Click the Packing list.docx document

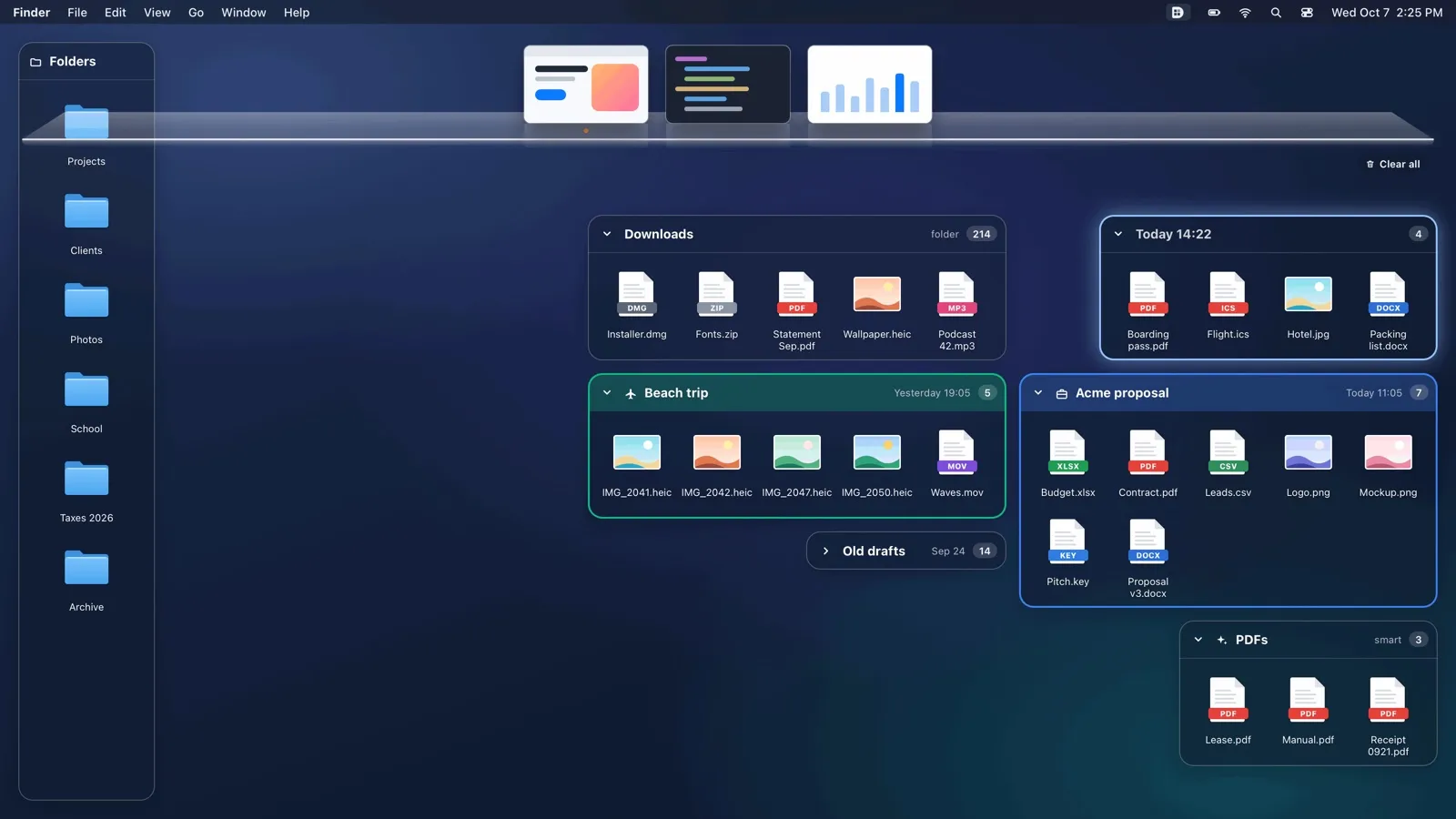pyautogui.click(x=1388, y=294)
